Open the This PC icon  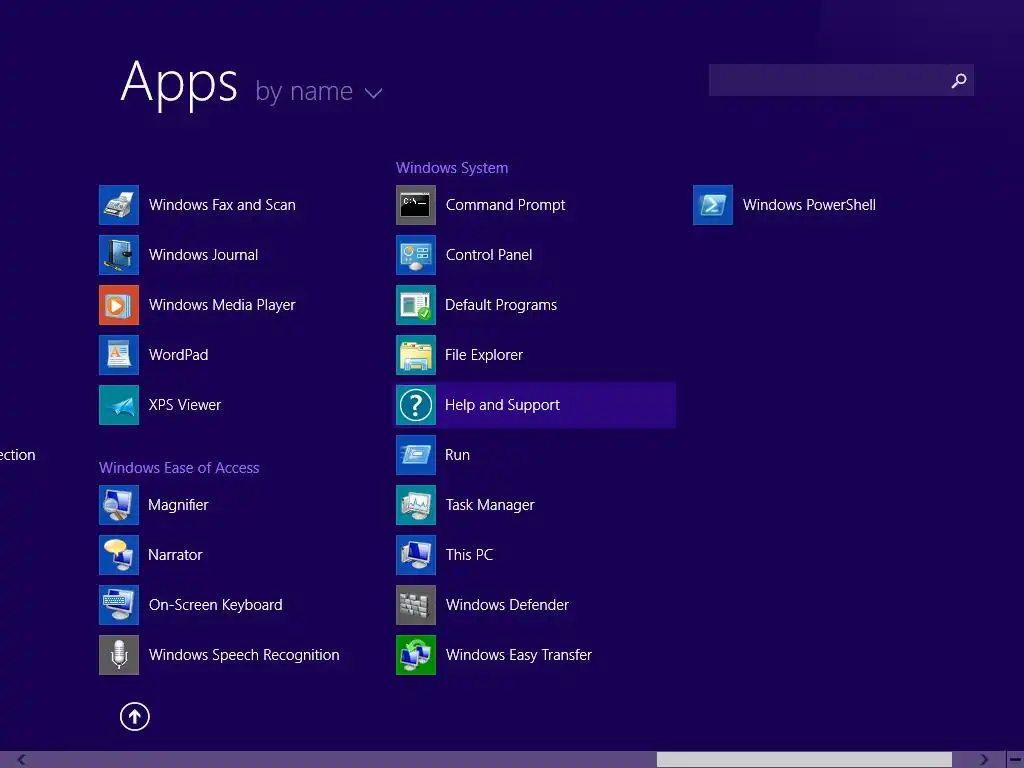click(x=416, y=555)
